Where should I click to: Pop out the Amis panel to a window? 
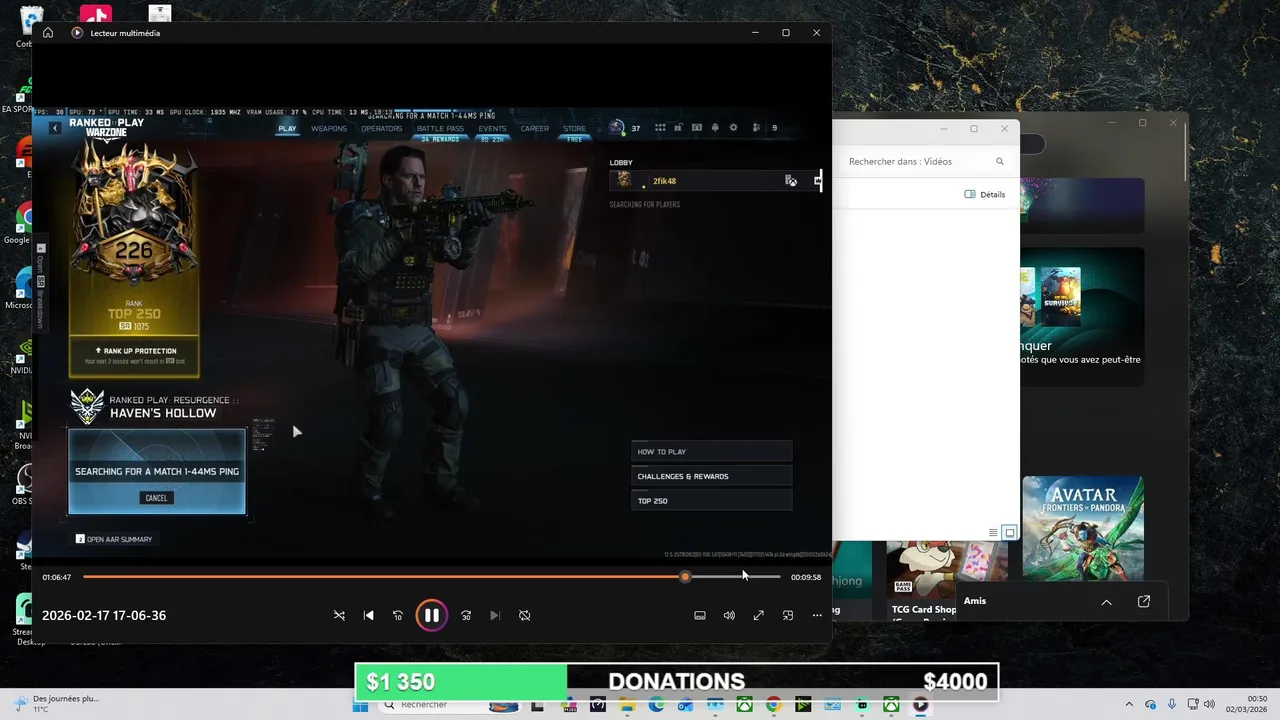pos(1144,602)
